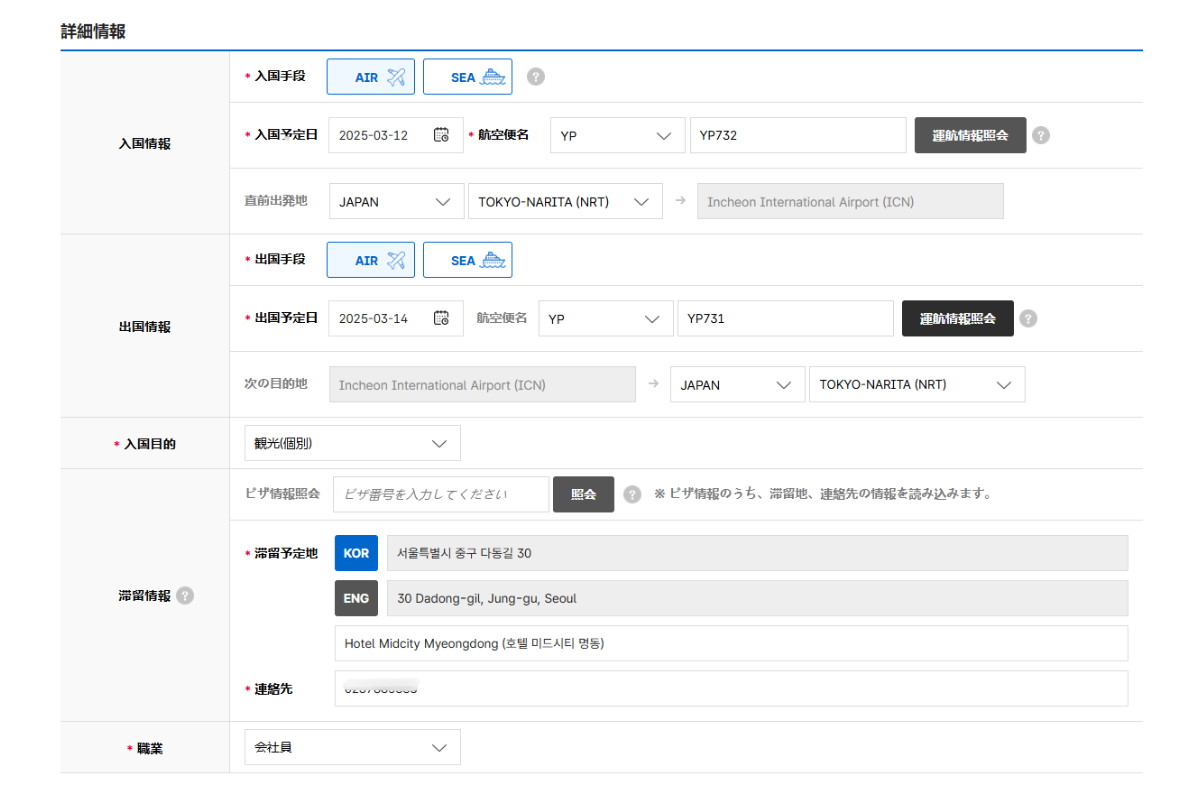Image resolution: width=1200 pixels, height=800 pixels.
Task: Open calendar picker for 入国予定日
Action: pyautogui.click(x=441, y=135)
